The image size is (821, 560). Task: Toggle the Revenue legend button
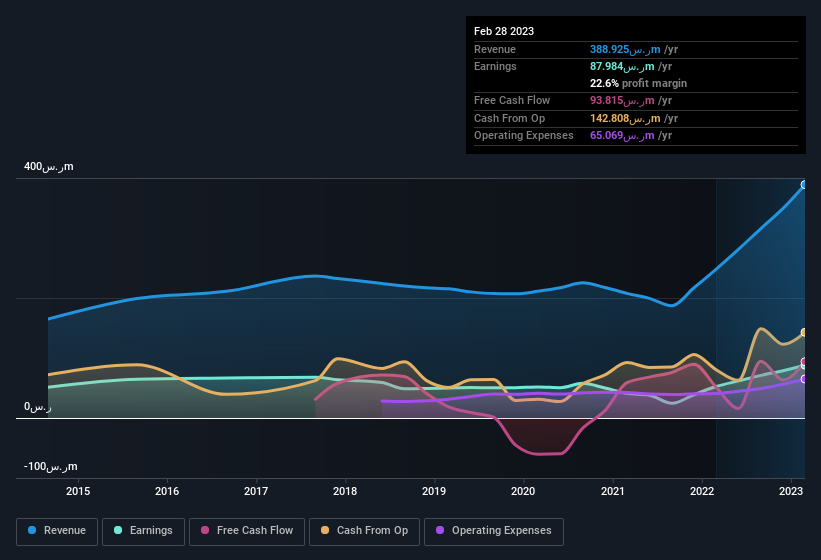57,531
